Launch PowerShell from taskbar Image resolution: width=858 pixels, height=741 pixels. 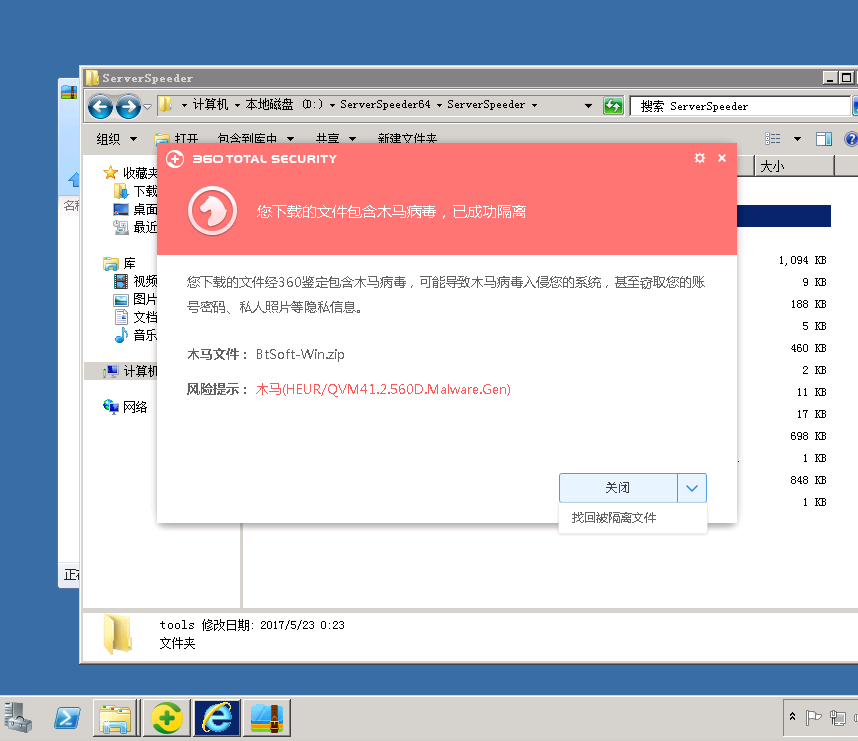(x=67, y=717)
